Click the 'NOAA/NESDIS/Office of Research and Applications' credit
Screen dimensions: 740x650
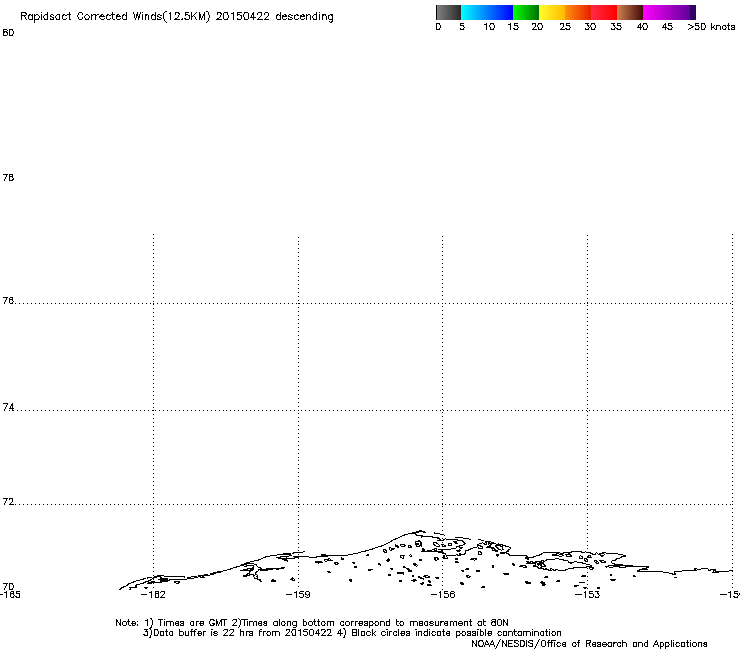coord(589,644)
